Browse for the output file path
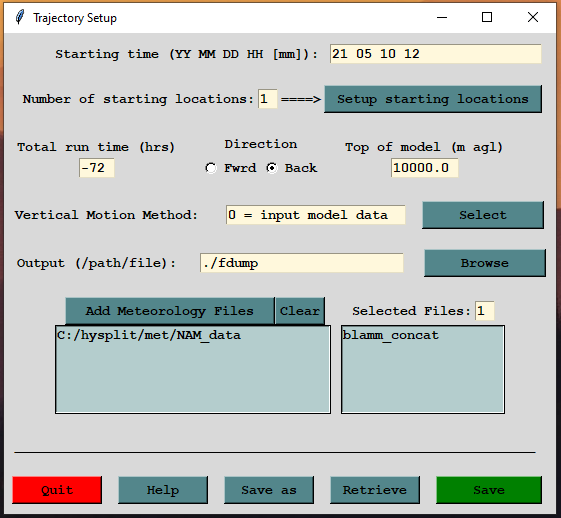Screen dimensions: 561x518 click(485, 263)
